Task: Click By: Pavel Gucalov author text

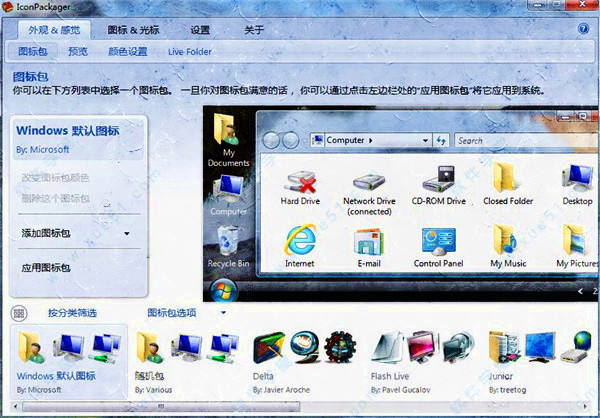Action: coord(400,390)
